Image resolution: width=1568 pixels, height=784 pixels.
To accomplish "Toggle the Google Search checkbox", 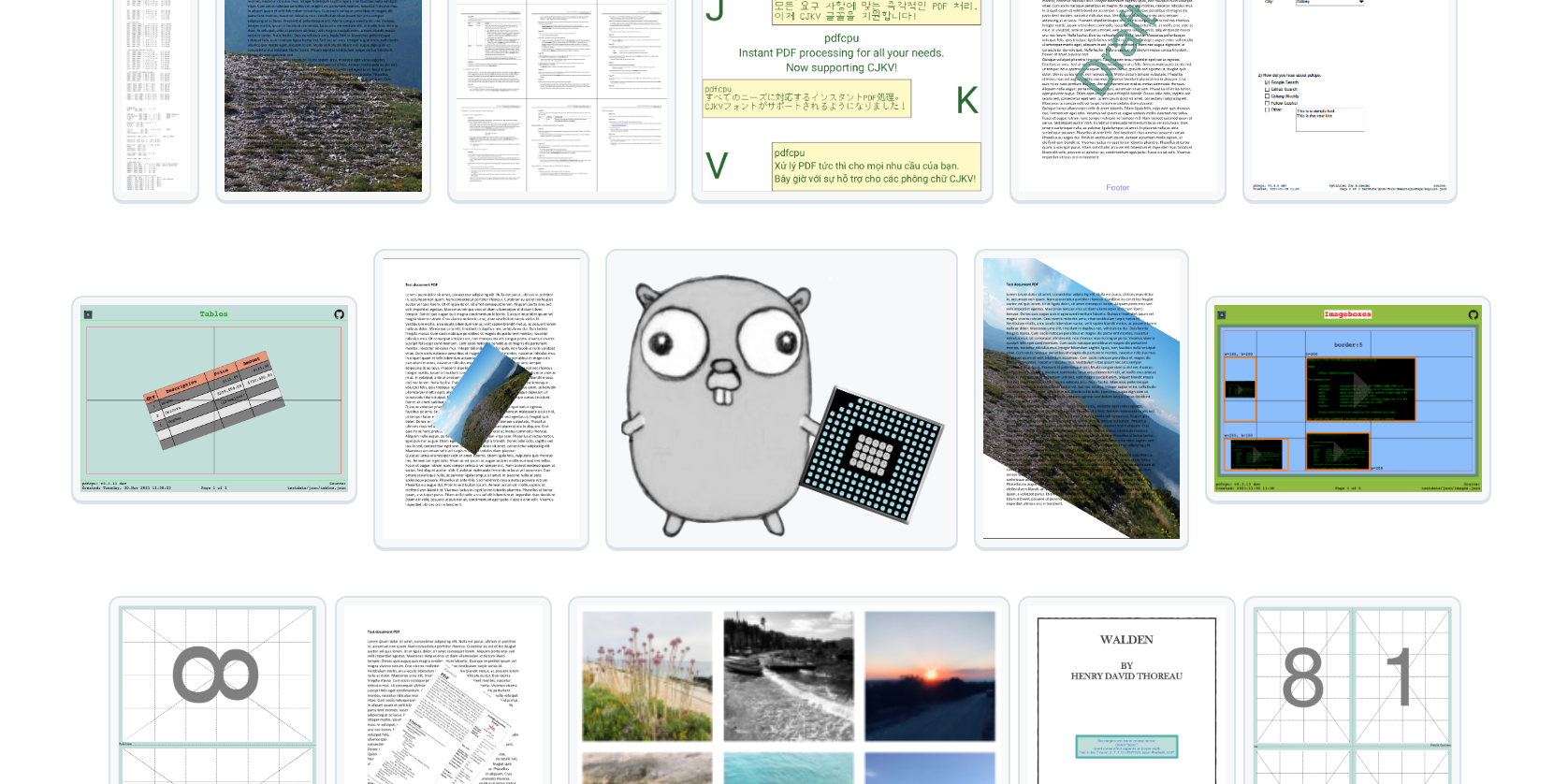I will point(1268,82).
